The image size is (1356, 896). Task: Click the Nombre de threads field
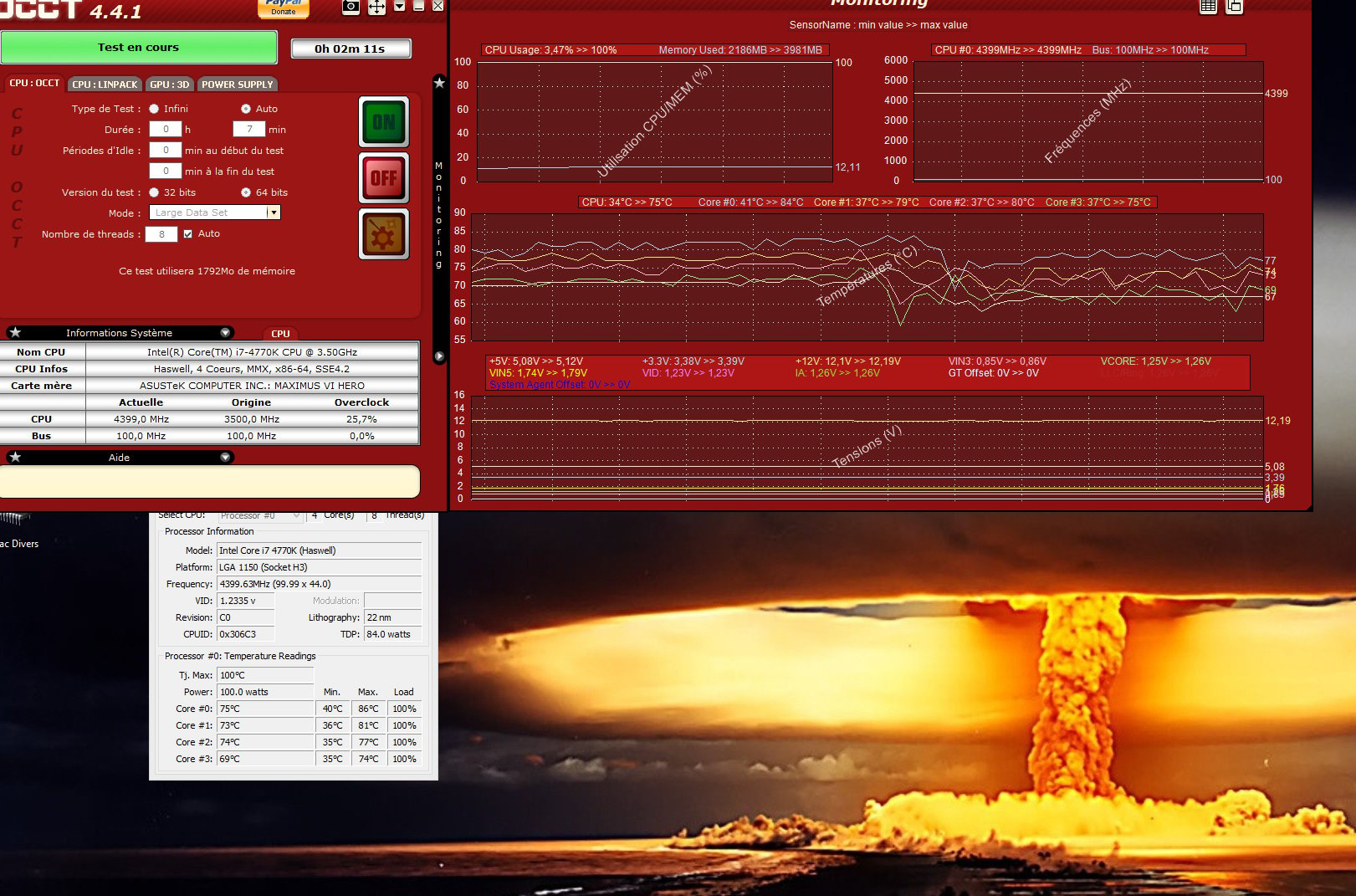pyautogui.click(x=161, y=234)
